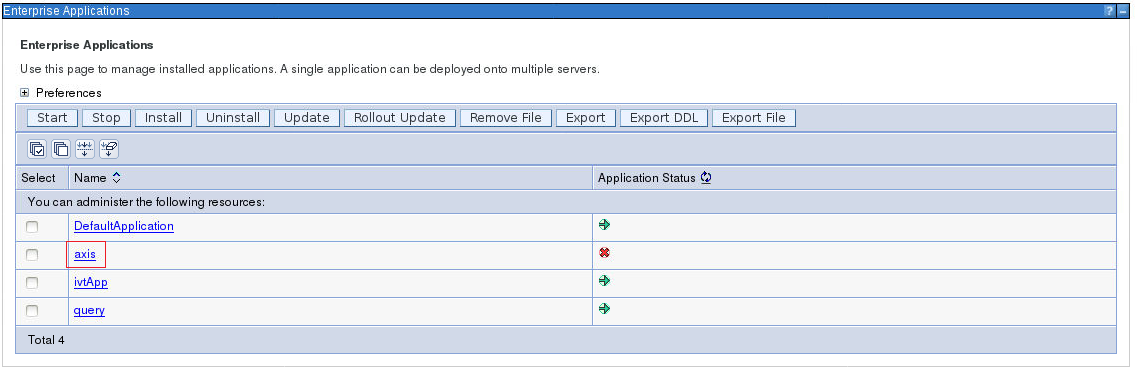Image resolution: width=1139 pixels, height=381 pixels.
Task: Click the Export File button
Action: pos(754,118)
